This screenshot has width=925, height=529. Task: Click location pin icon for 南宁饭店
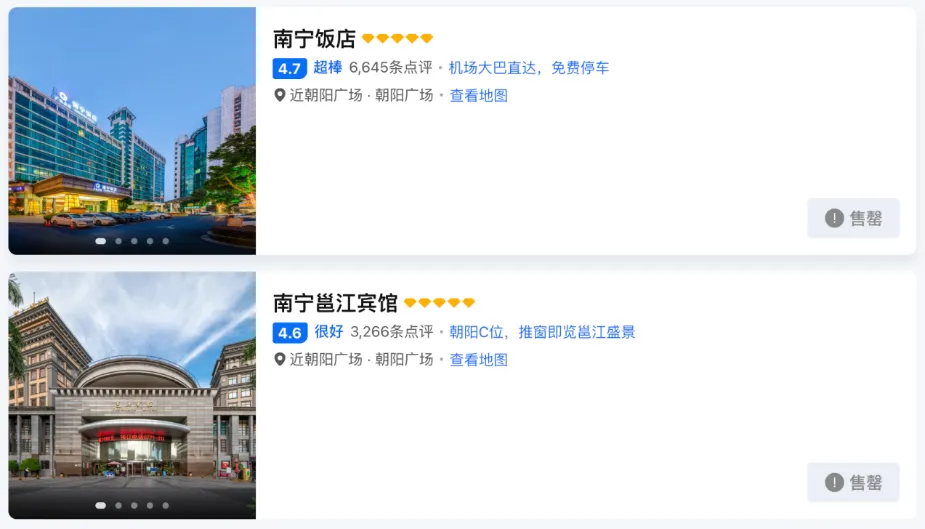280,95
